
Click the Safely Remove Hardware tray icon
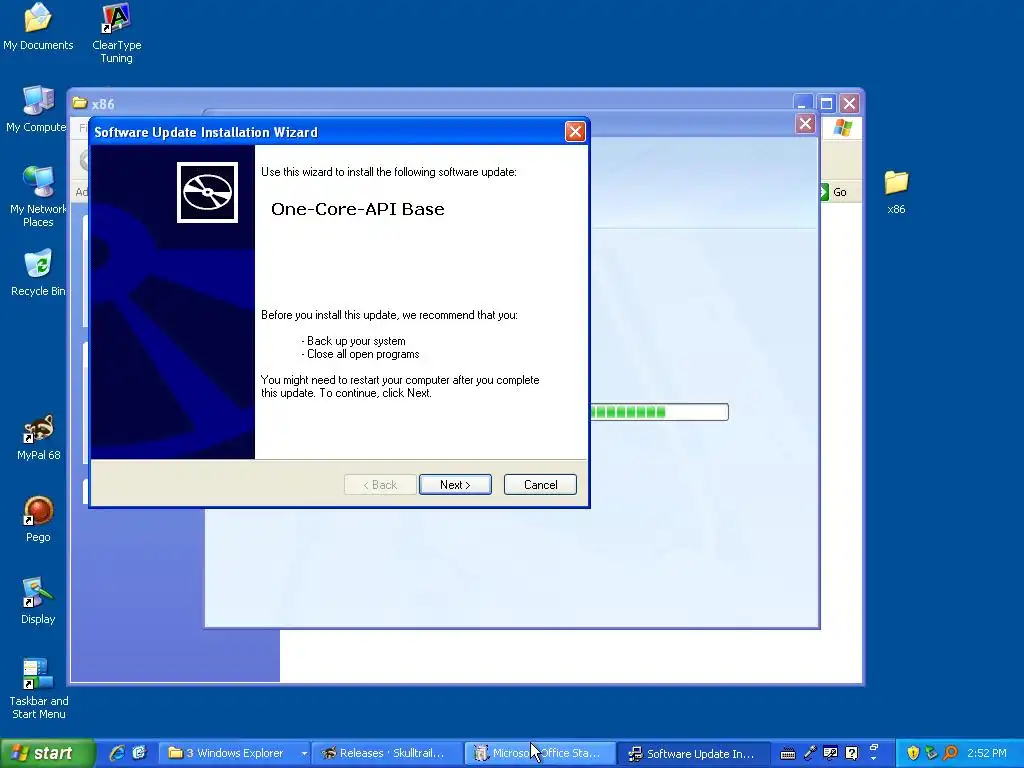click(931, 753)
